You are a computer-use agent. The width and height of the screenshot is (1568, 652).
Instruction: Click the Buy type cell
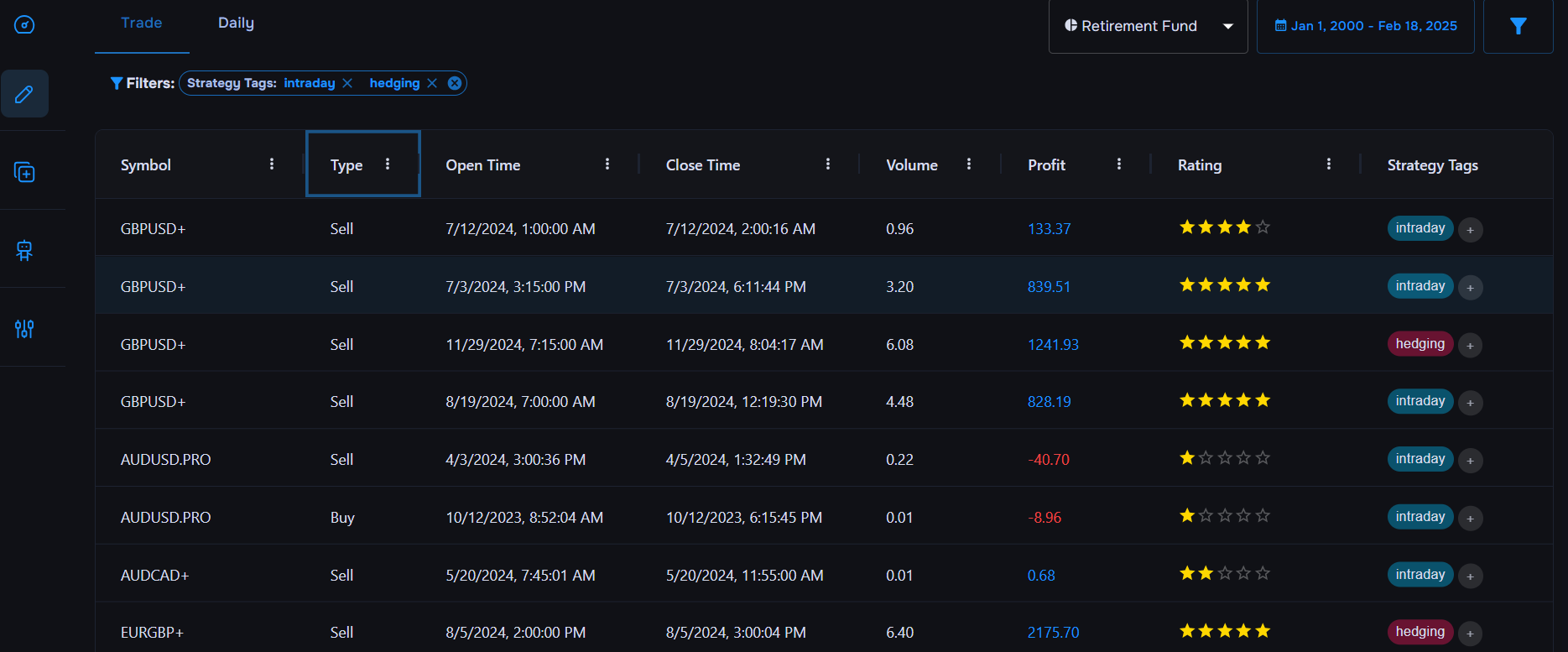tap(342, 518)
